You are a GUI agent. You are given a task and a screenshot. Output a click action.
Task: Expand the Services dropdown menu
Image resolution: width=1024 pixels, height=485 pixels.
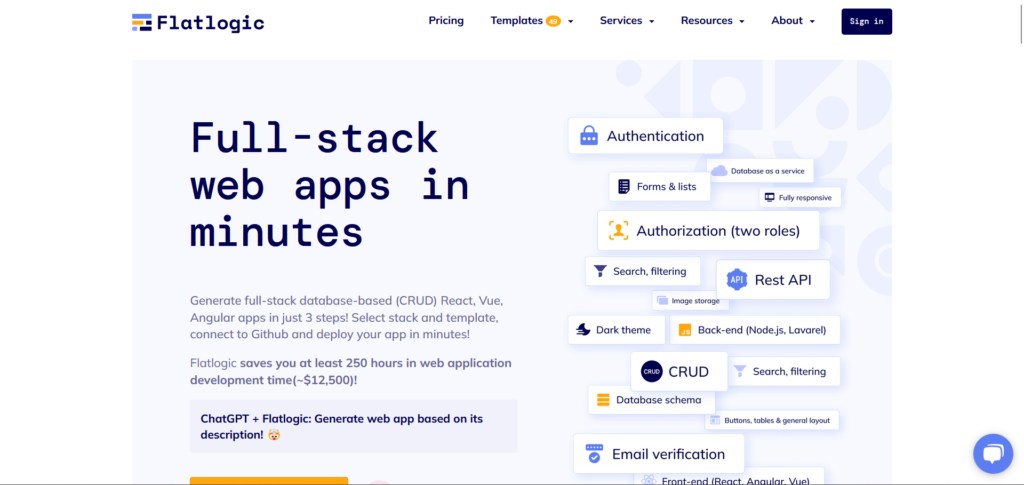point(626,21)
